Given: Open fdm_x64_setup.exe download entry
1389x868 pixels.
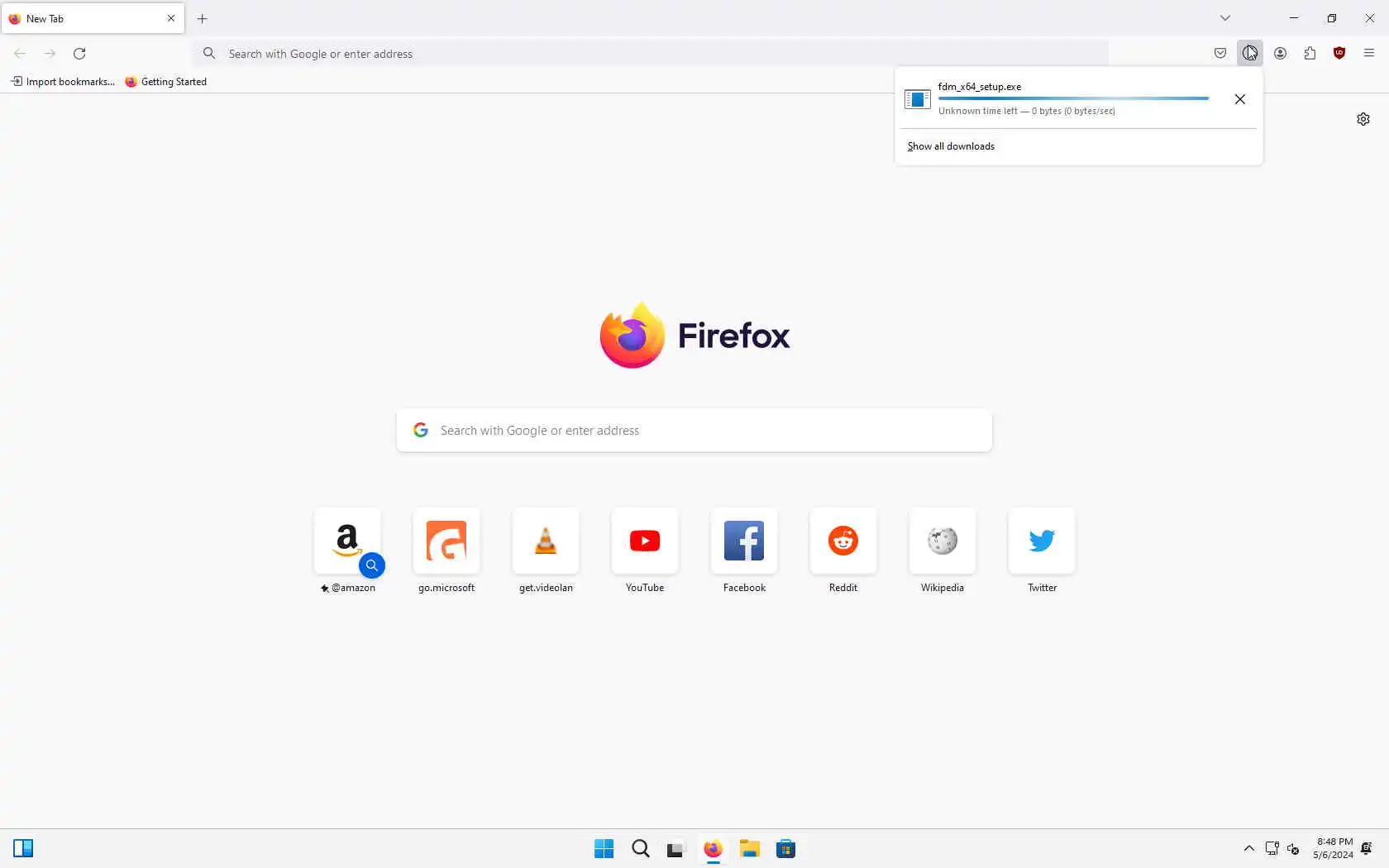Looking at the screenshot, I should click(x=1058, y=99).
